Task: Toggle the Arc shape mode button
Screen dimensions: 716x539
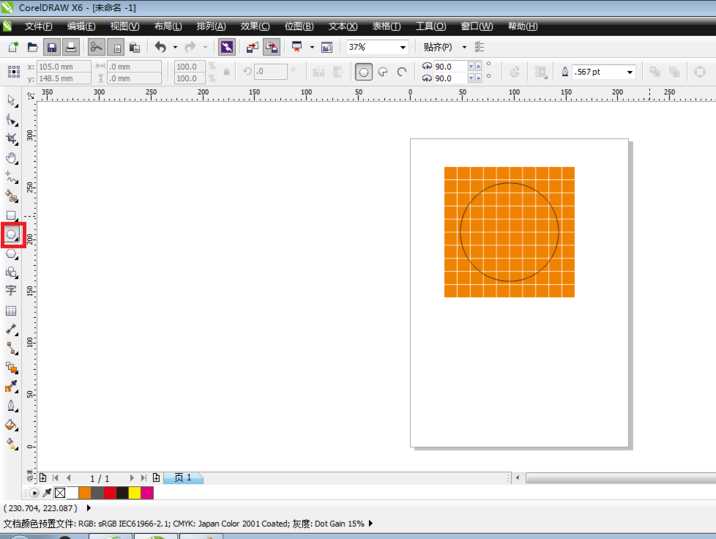Action: click(x=402, y=72)
